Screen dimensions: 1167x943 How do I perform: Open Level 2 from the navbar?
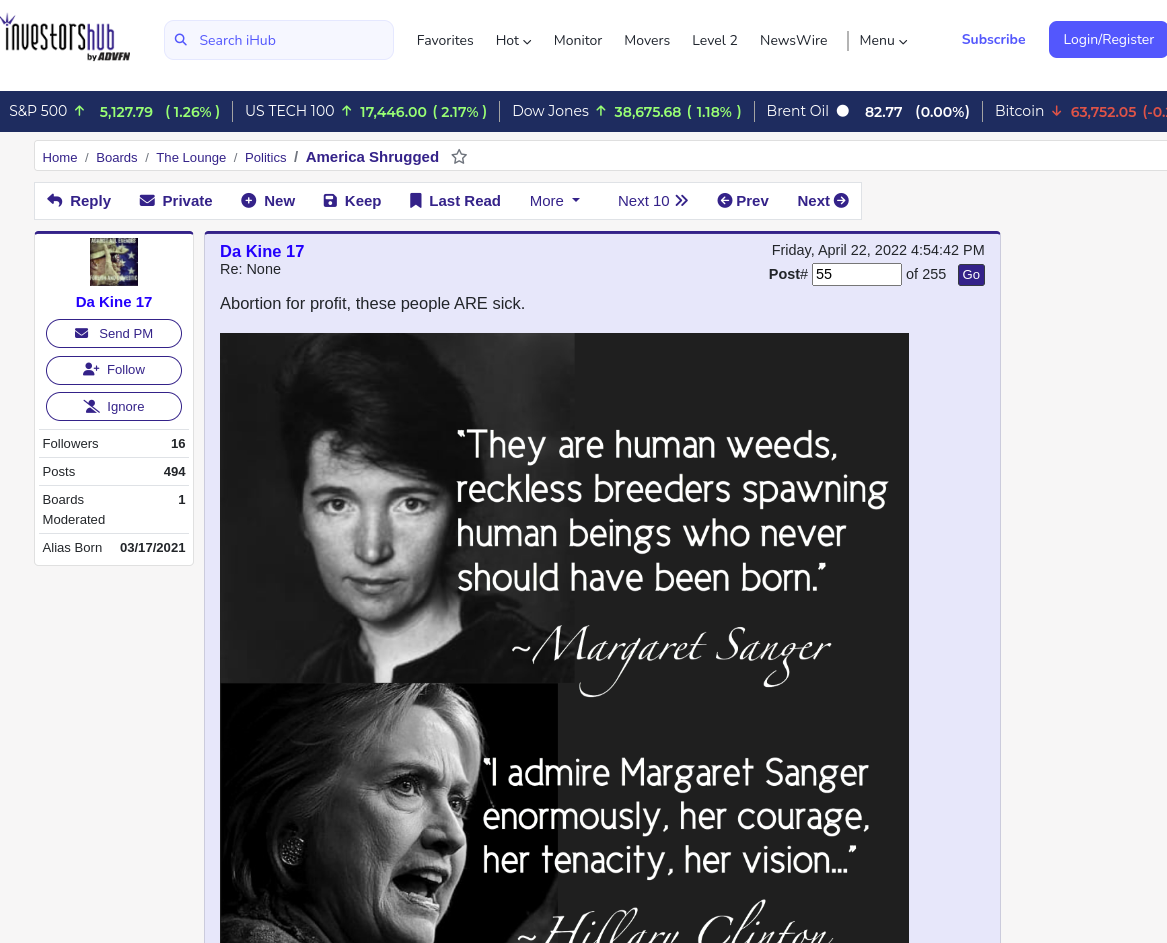coord(714,40)
